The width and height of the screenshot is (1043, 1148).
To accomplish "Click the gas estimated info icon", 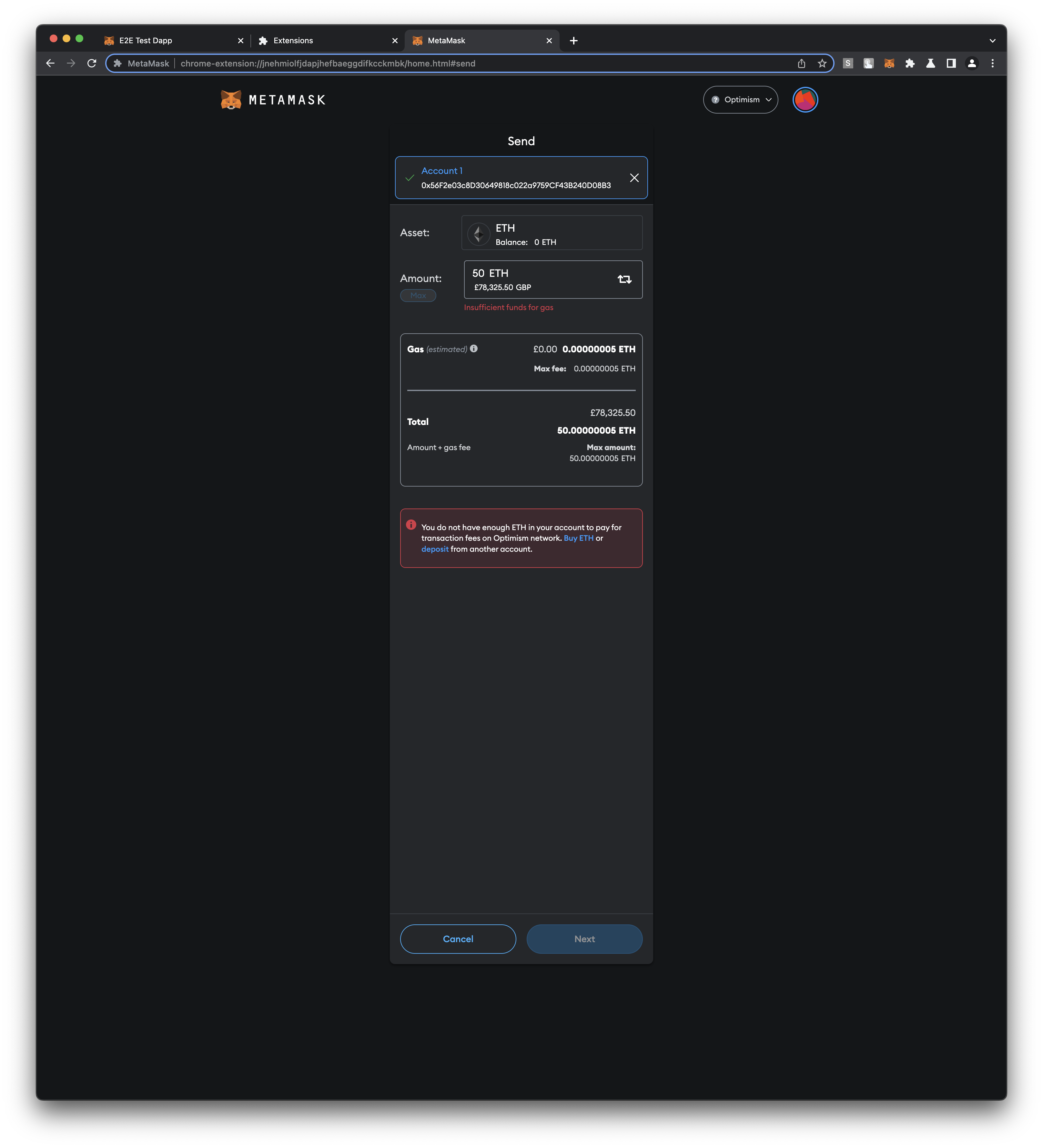I will [474, 349].
